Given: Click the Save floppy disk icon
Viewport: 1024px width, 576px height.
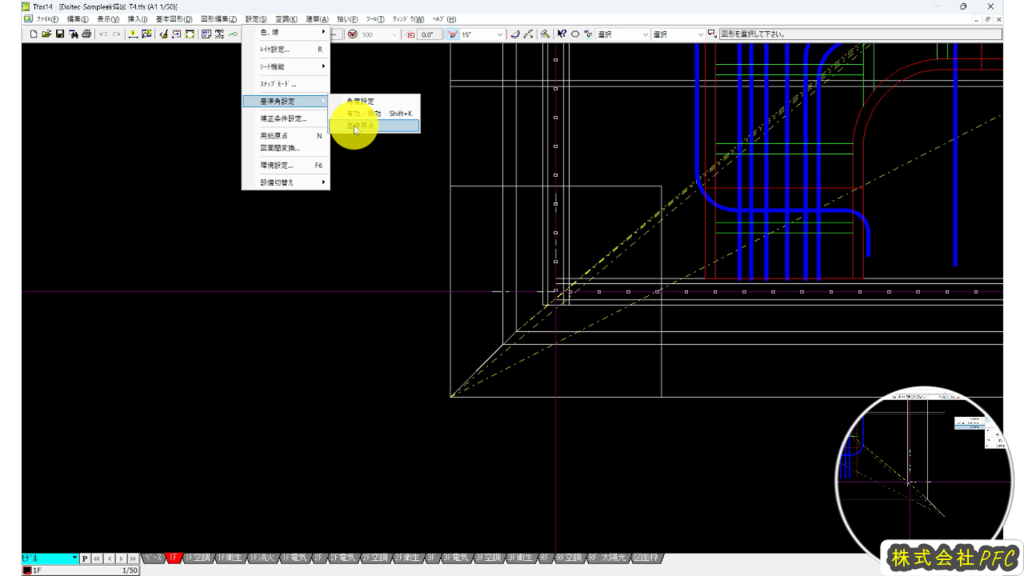Looking at the screenshot, I should click(x=60, y=34).
